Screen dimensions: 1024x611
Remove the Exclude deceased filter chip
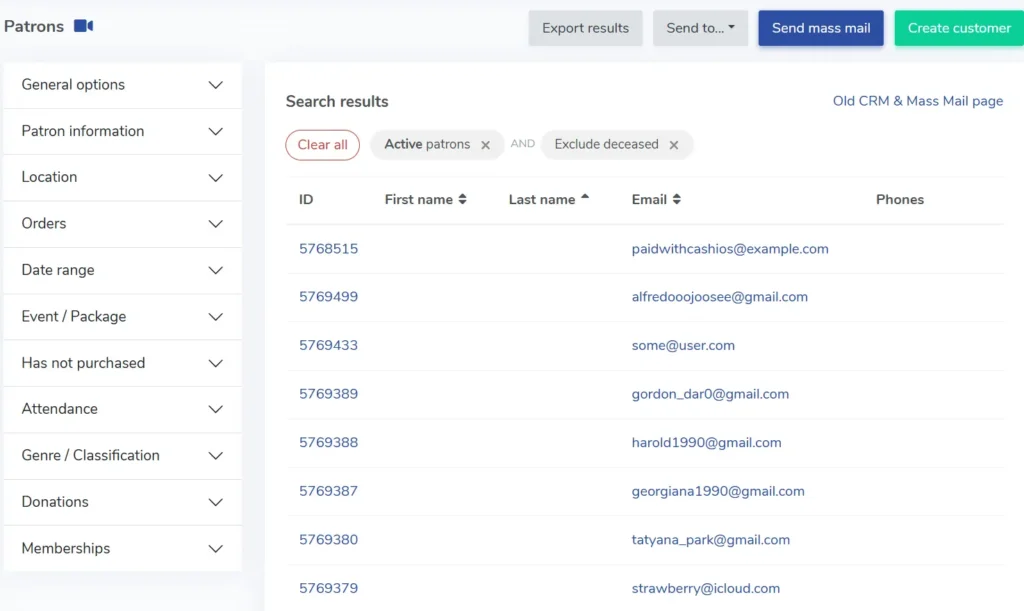[674, 145]
